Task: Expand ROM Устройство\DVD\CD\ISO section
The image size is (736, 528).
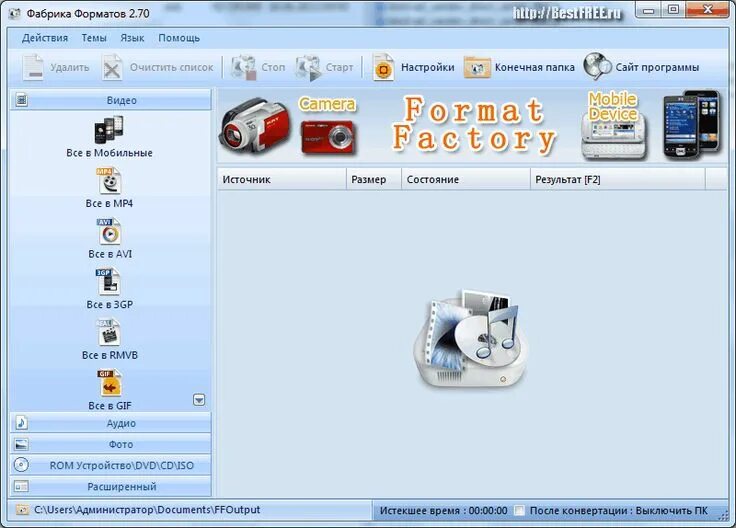Action: [x=111, y=465]
